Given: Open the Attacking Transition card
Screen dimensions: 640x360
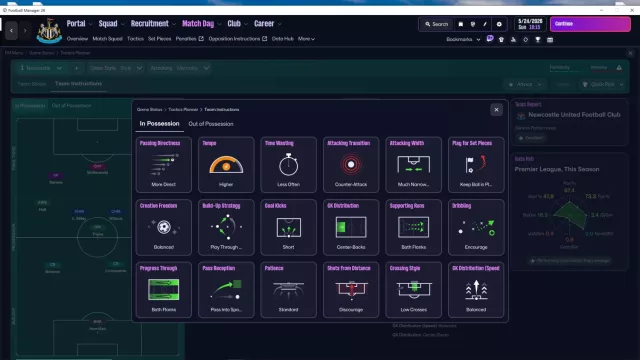Looking at the screenshot, I should pyautogui.click(x=351, y=164).
